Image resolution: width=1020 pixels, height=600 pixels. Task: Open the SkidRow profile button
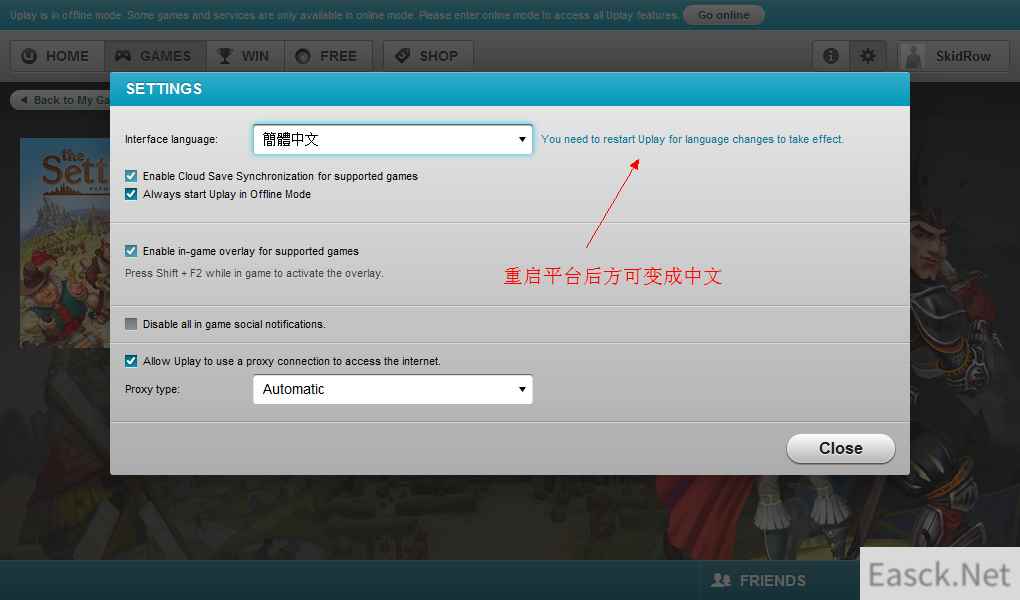pyautogui.click(x=953, y=56)
